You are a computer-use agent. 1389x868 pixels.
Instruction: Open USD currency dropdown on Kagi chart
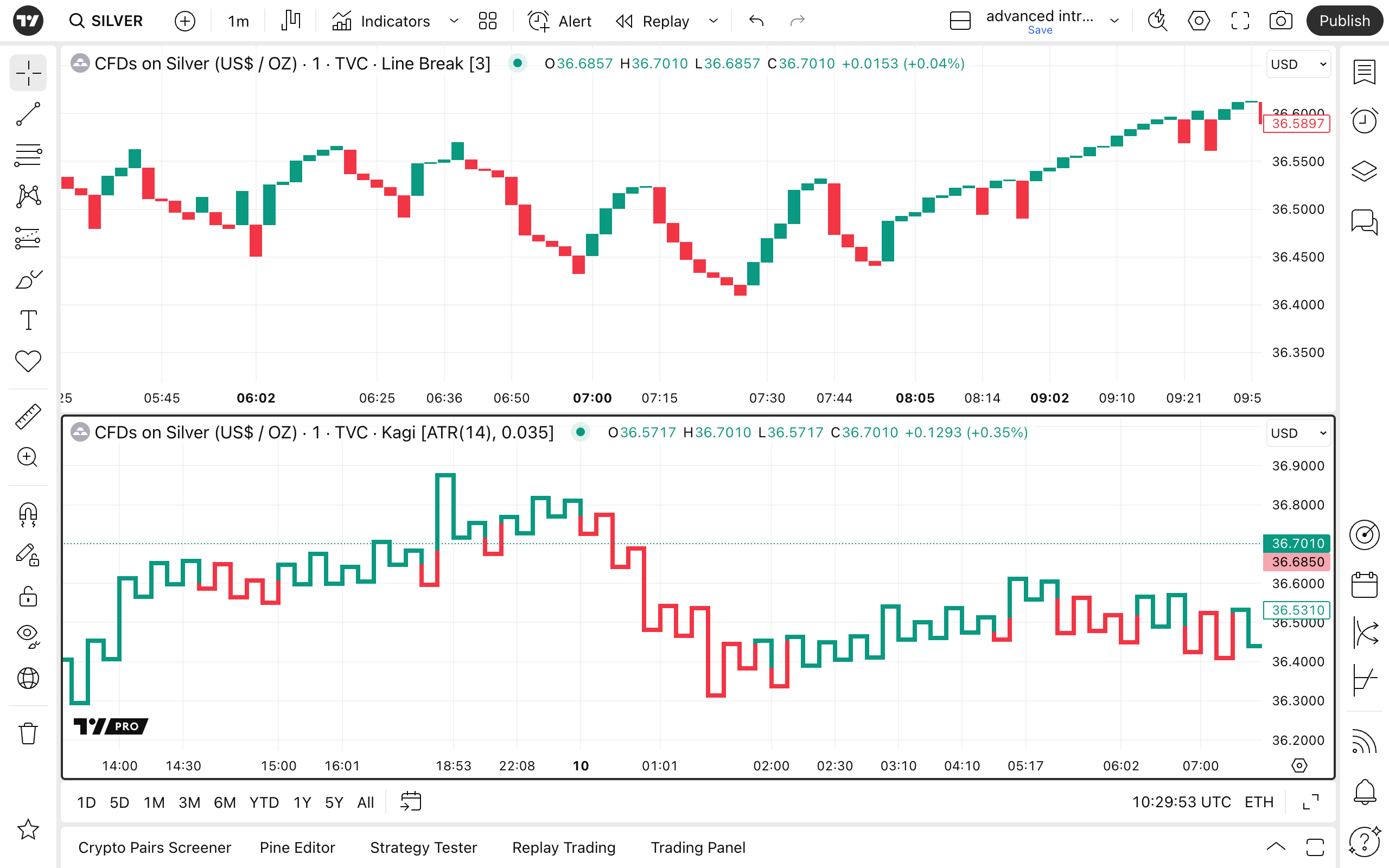point(1298,433)
